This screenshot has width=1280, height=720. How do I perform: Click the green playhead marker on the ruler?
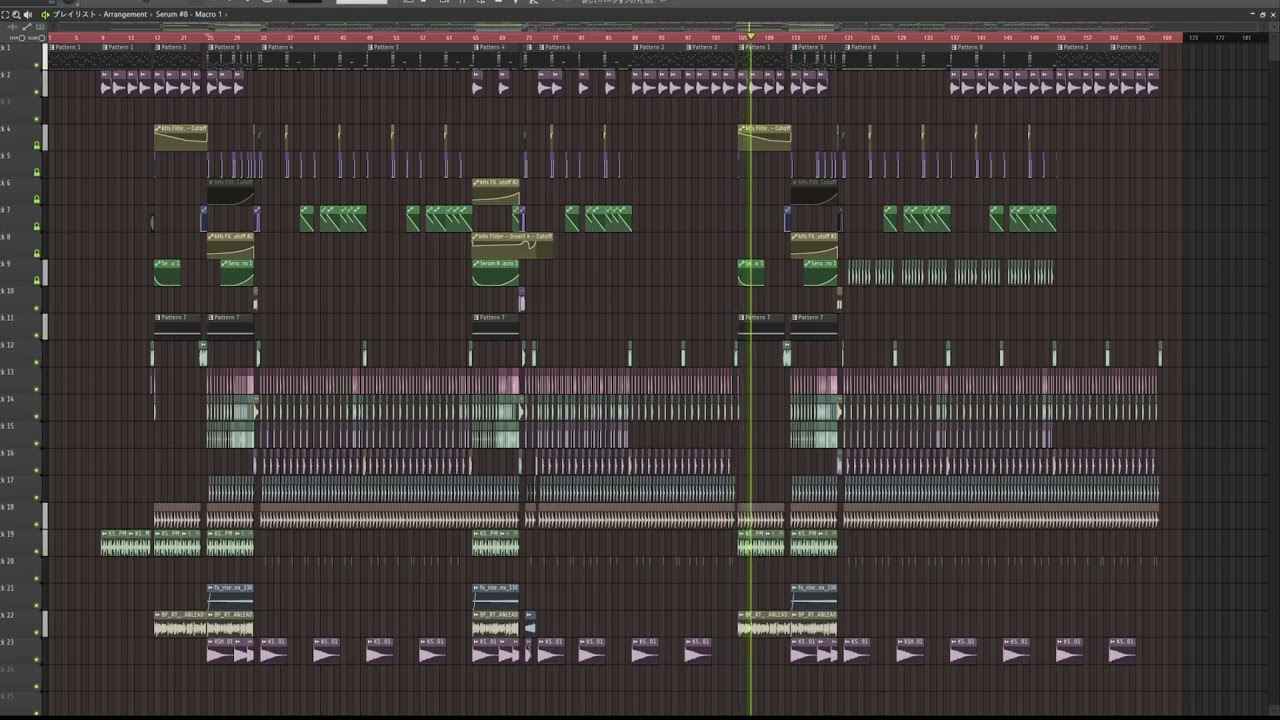pyautogui.click(x=750, y=37)
